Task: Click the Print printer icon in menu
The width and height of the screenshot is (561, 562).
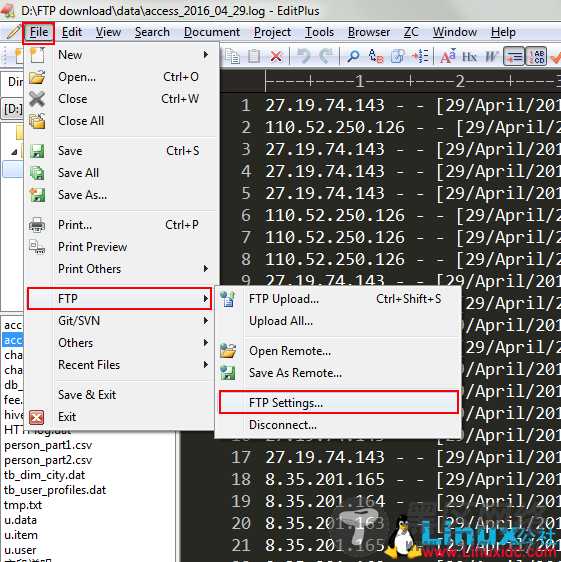Action: point(37,225)
